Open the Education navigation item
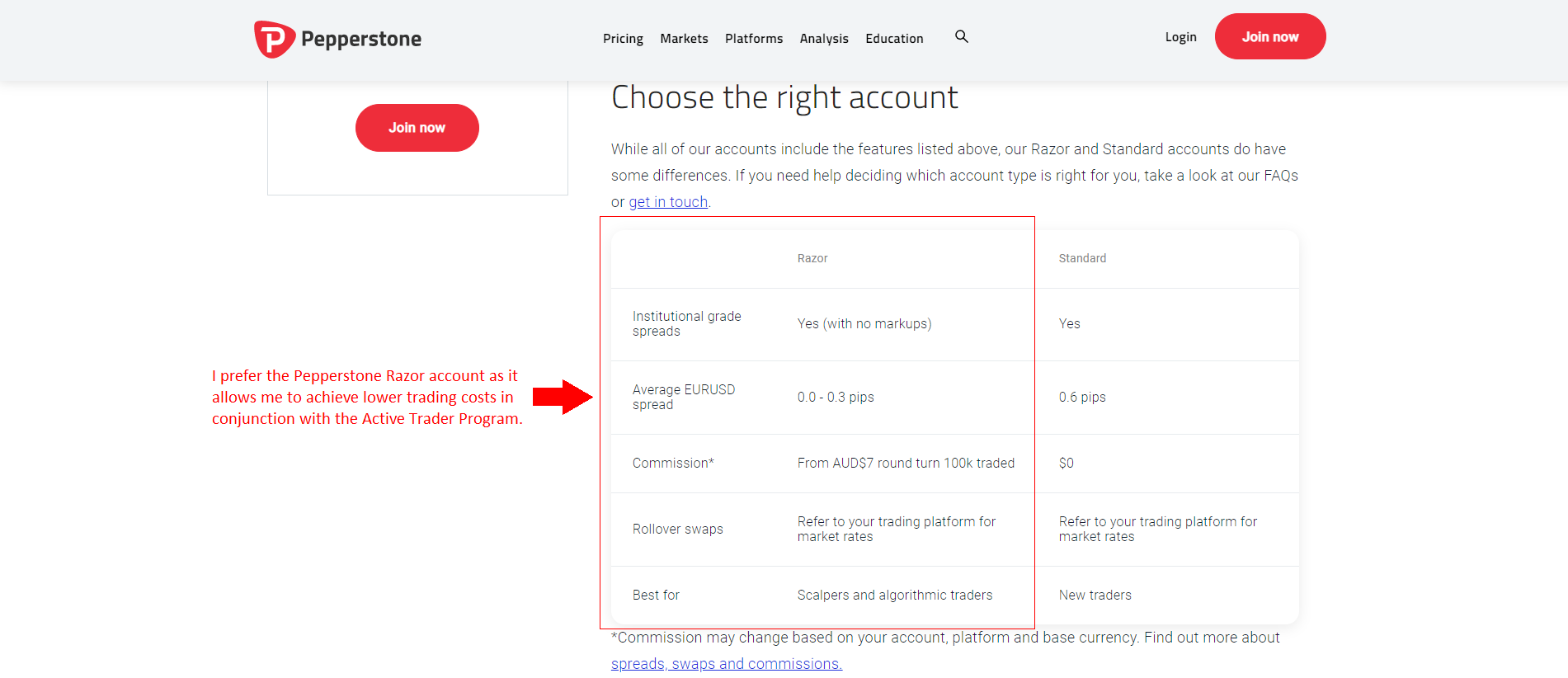 click(894, 39)
